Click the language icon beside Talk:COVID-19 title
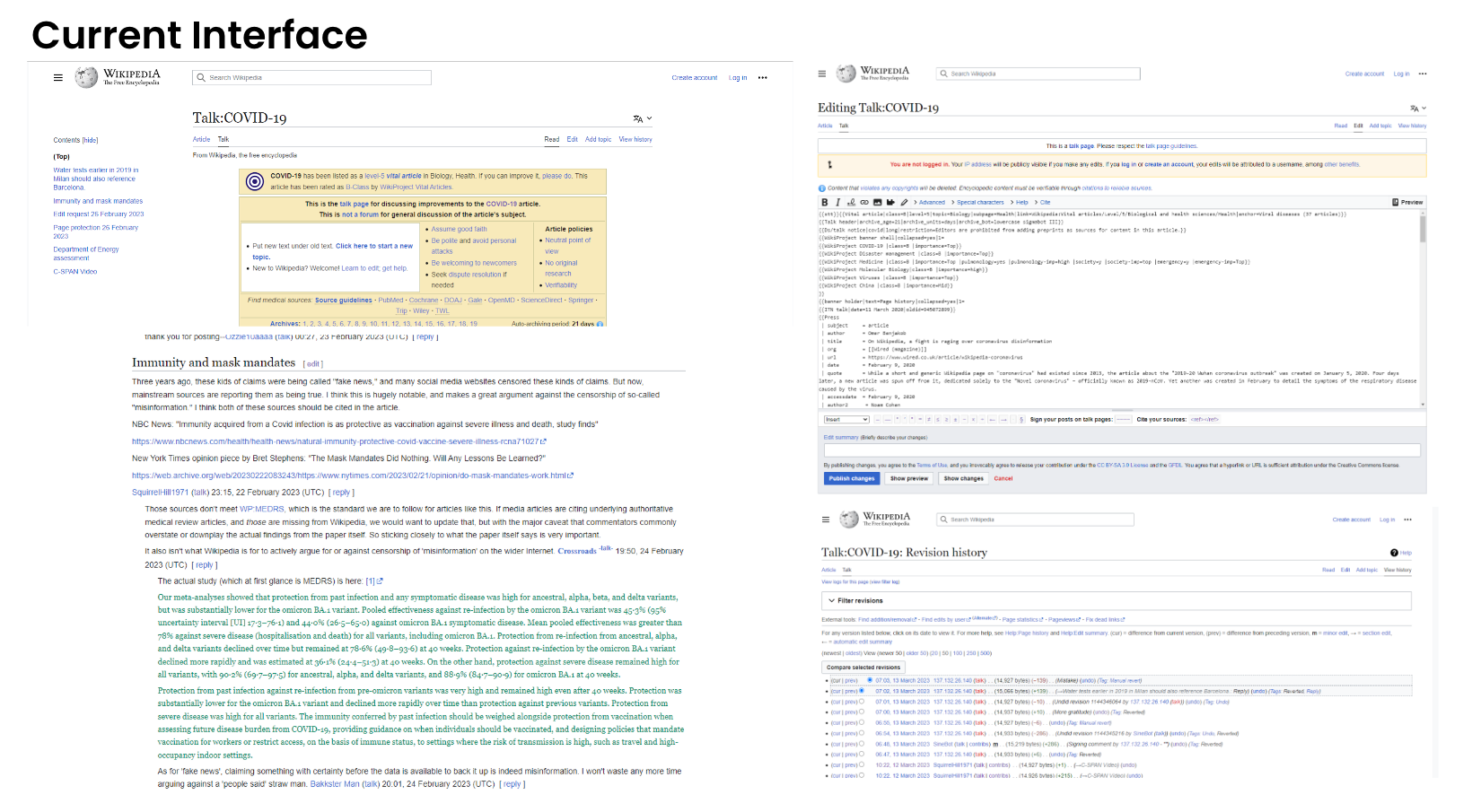The width and height of the screenshot is (1463, 812). (x=638, y=118)
